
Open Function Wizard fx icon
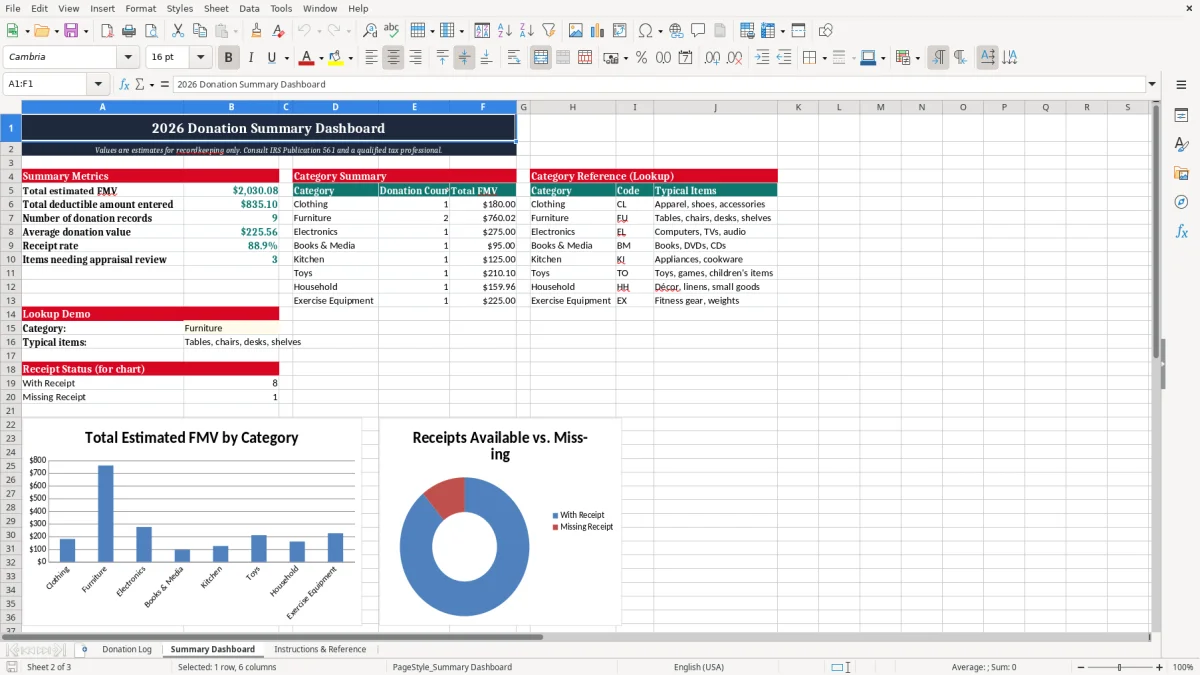[124, 84]
